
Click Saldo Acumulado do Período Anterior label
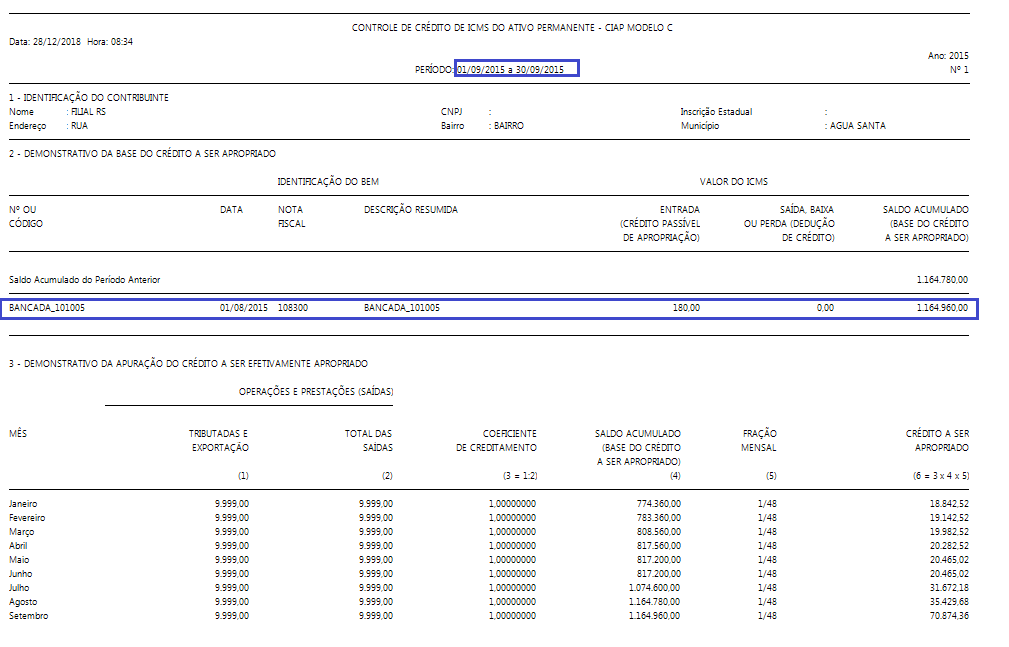pyautogui.click(x=84, y=280)
